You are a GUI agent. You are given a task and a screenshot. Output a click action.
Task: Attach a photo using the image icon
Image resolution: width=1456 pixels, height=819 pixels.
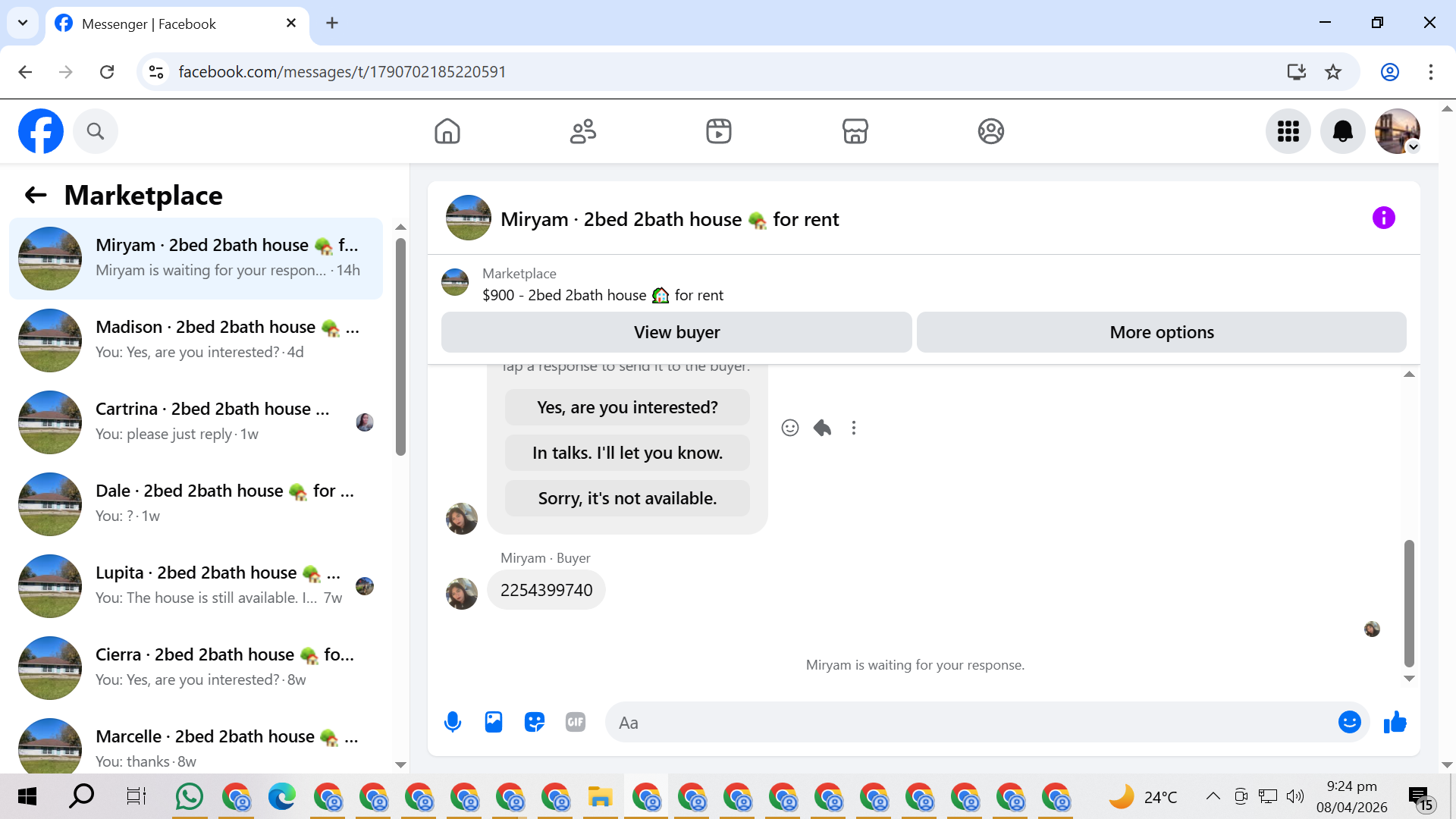(x=494, y=722)
